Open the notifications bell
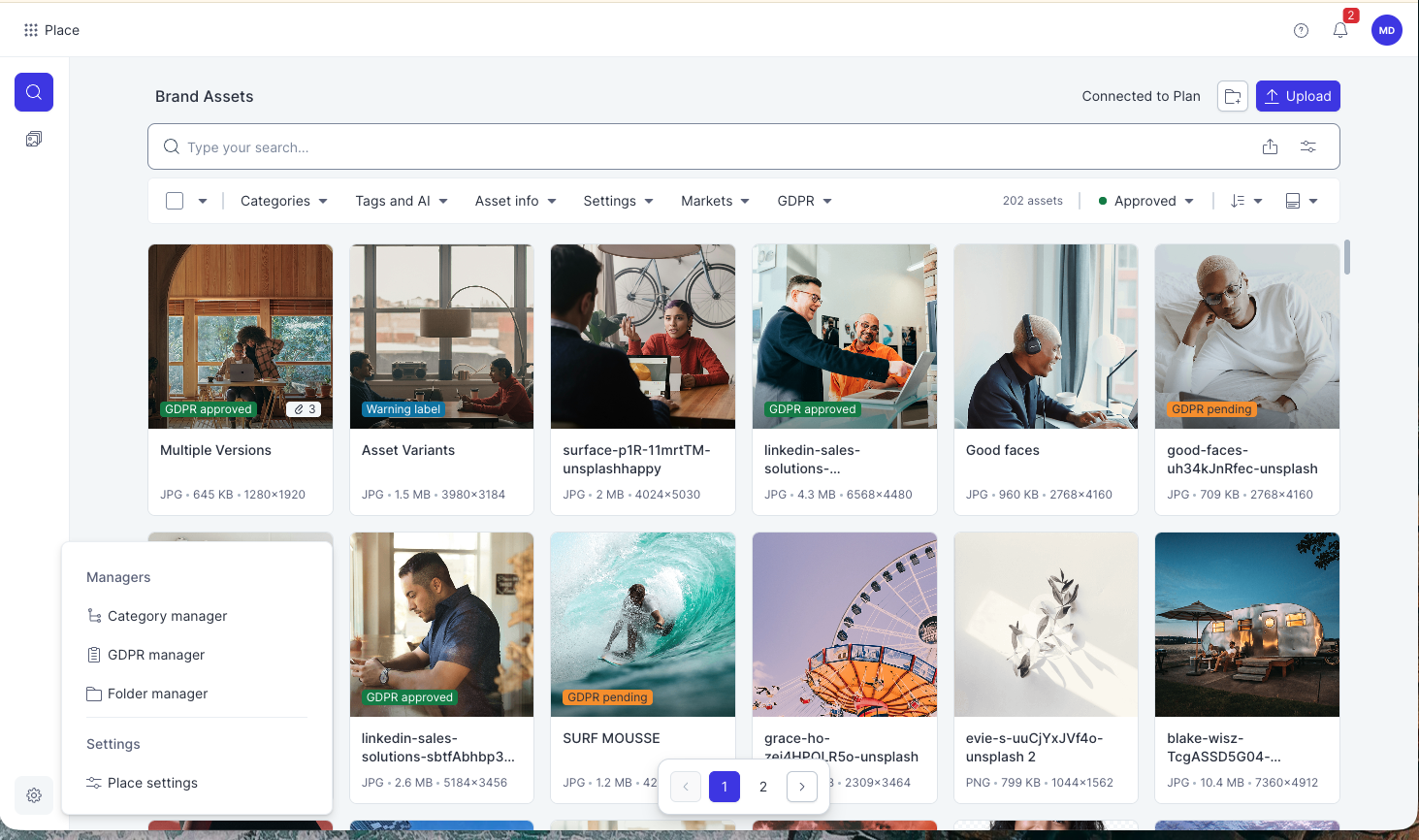Screen dimensions: 1419x840 point(1340,30)
